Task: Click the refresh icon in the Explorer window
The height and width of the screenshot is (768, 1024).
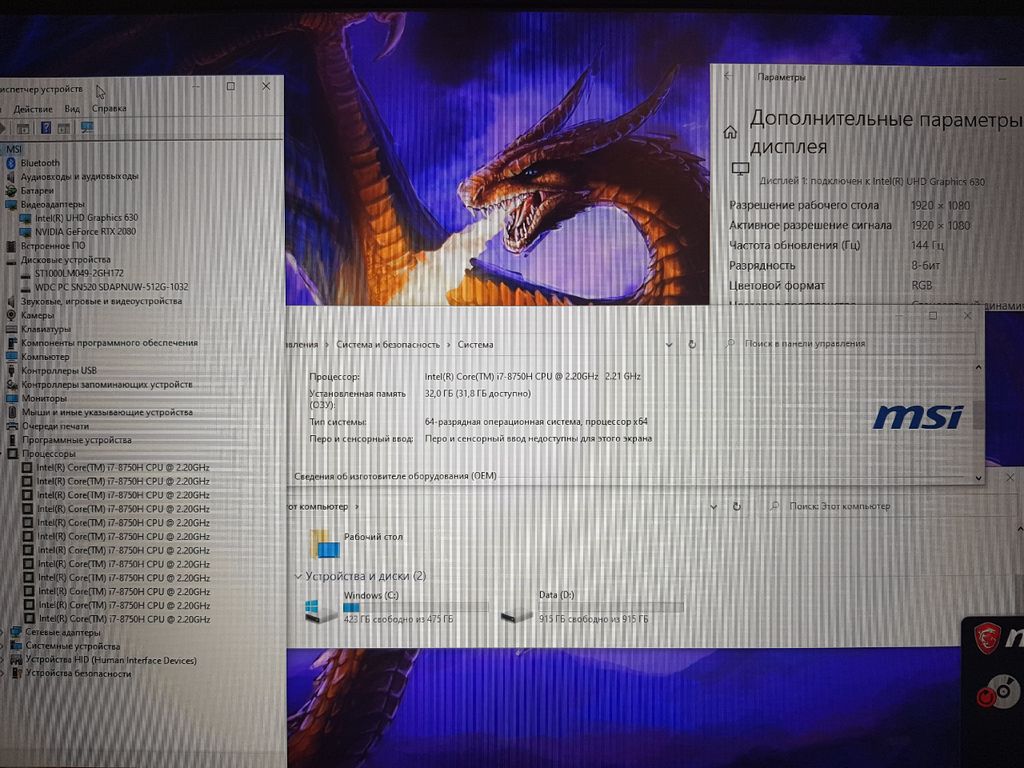Action: pyautogui.click(x=737, y=506)
